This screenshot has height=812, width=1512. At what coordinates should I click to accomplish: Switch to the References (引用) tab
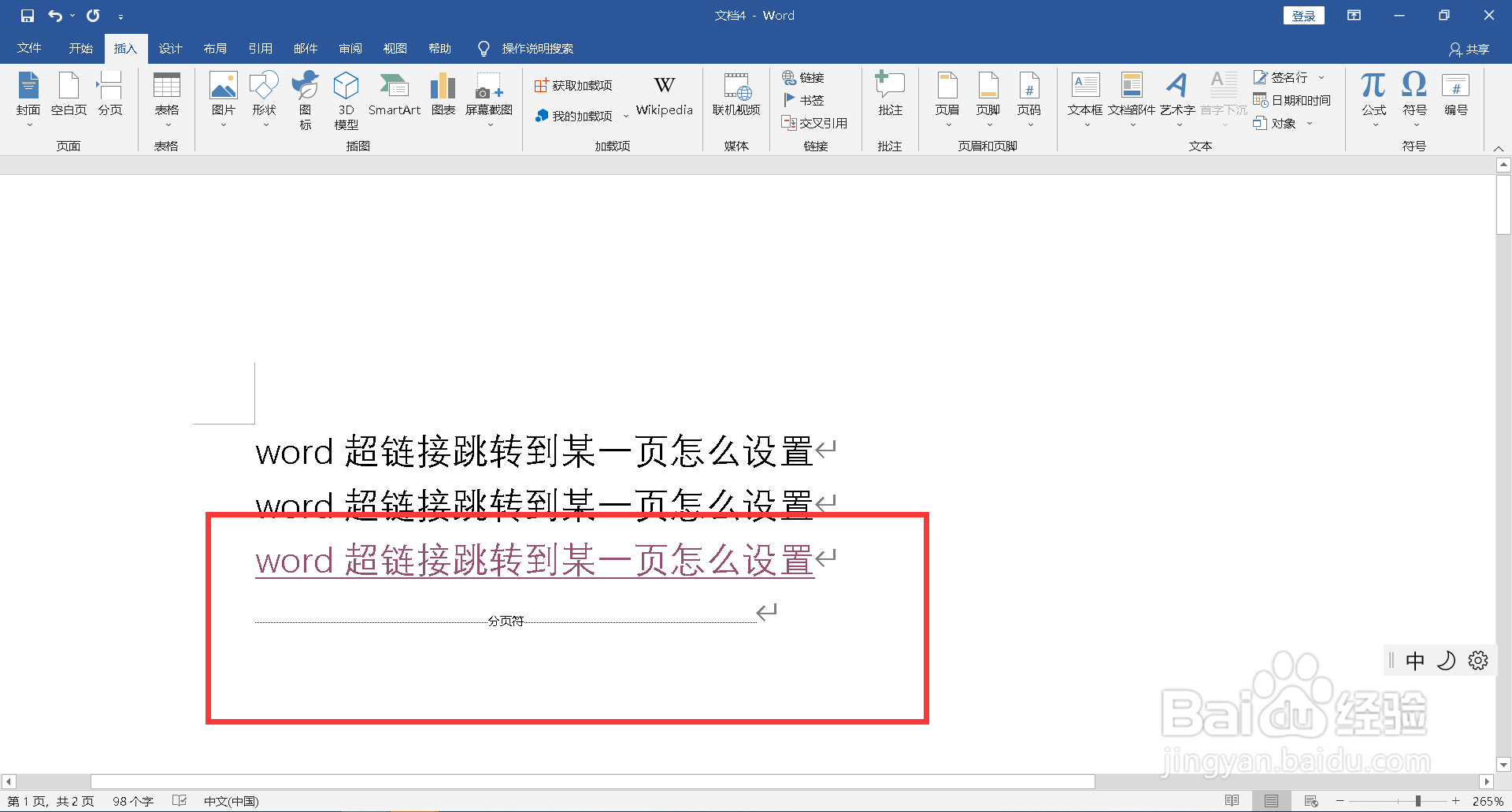260,48
